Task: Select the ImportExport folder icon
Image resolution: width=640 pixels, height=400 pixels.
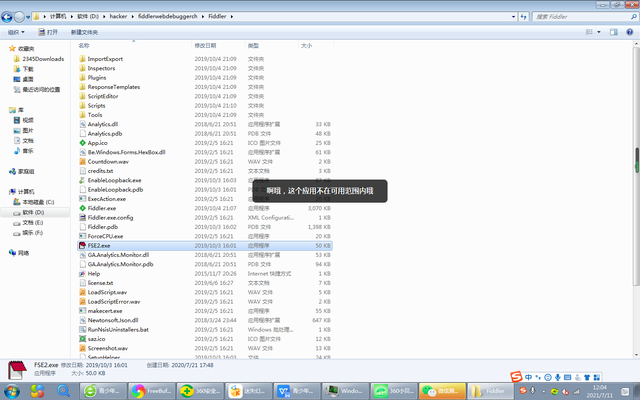Action: coord(82,59)
